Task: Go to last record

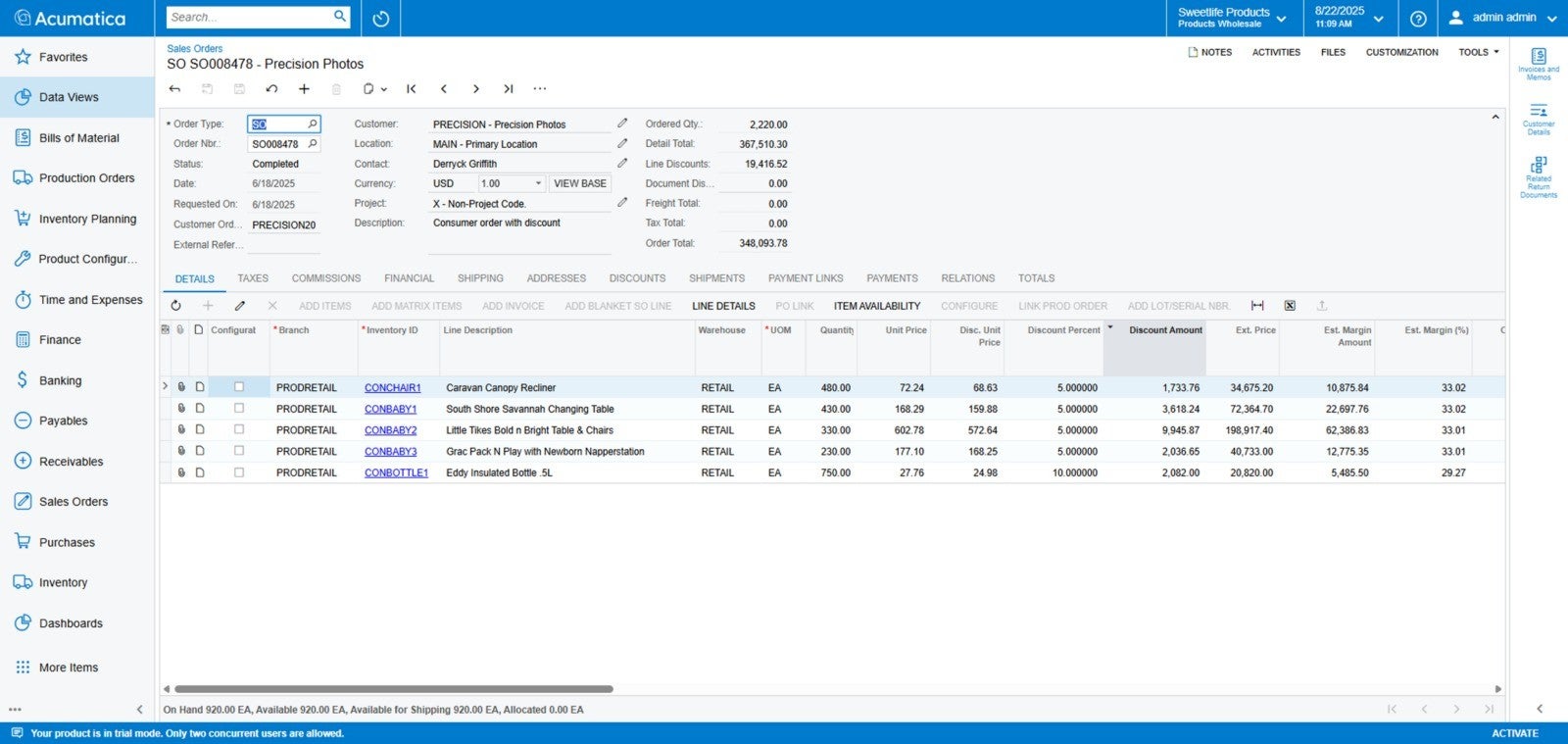Action: pyautogui.click(x=509, y=89)
